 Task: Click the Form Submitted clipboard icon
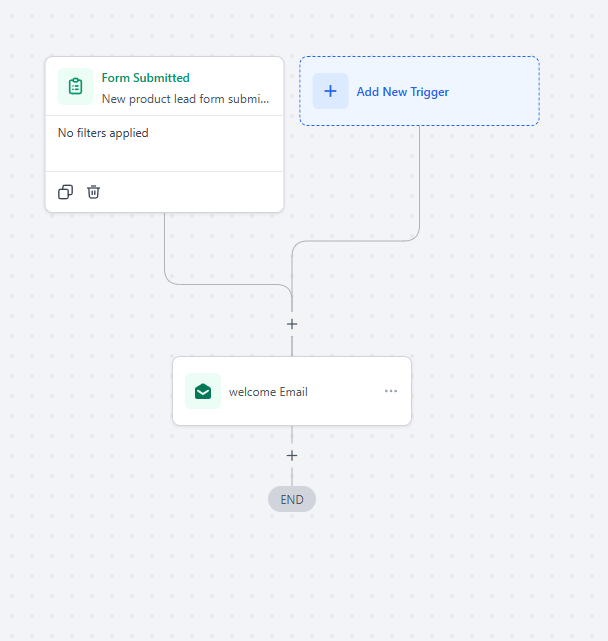(75, 86)
